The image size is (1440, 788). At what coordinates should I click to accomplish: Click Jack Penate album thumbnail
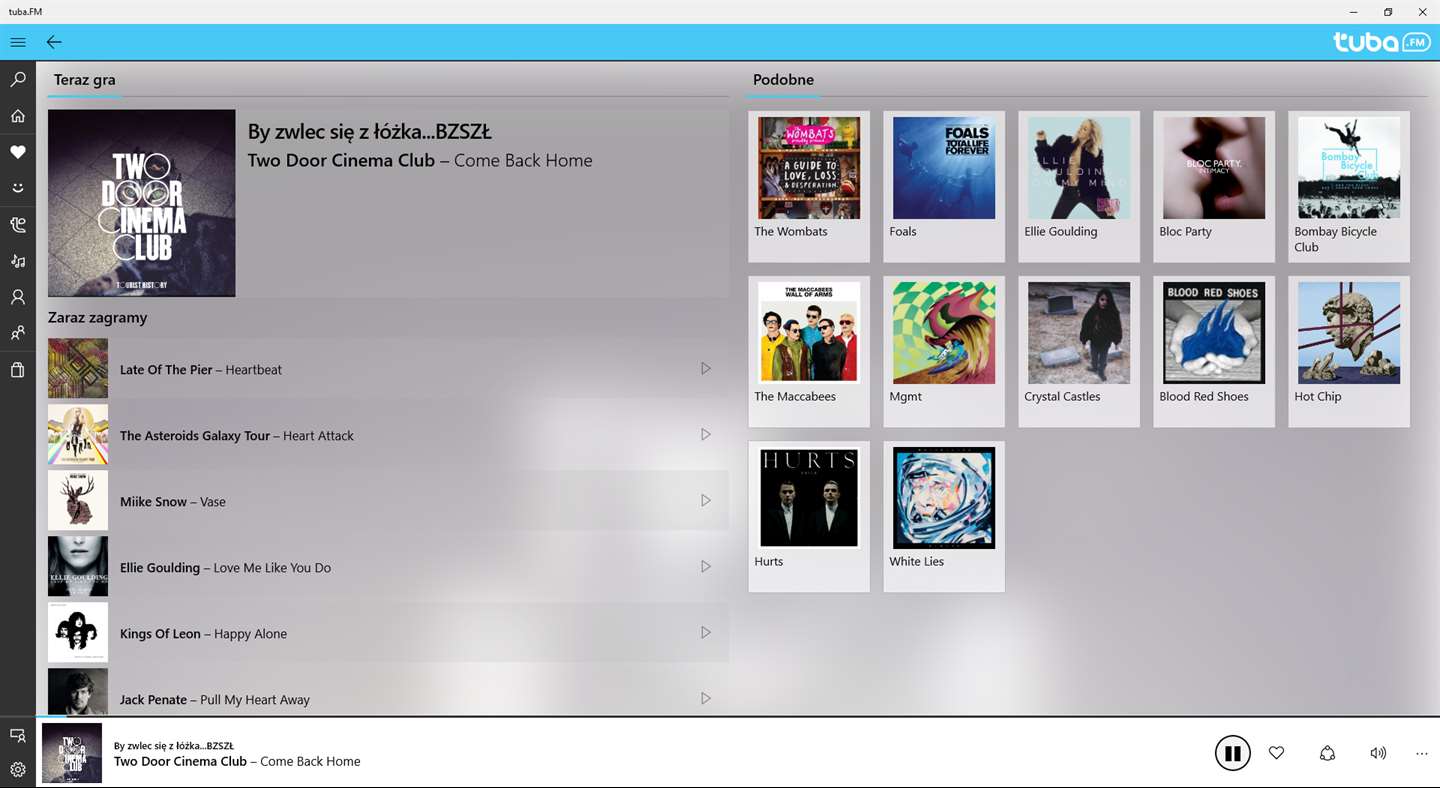[x=78, y=692]
